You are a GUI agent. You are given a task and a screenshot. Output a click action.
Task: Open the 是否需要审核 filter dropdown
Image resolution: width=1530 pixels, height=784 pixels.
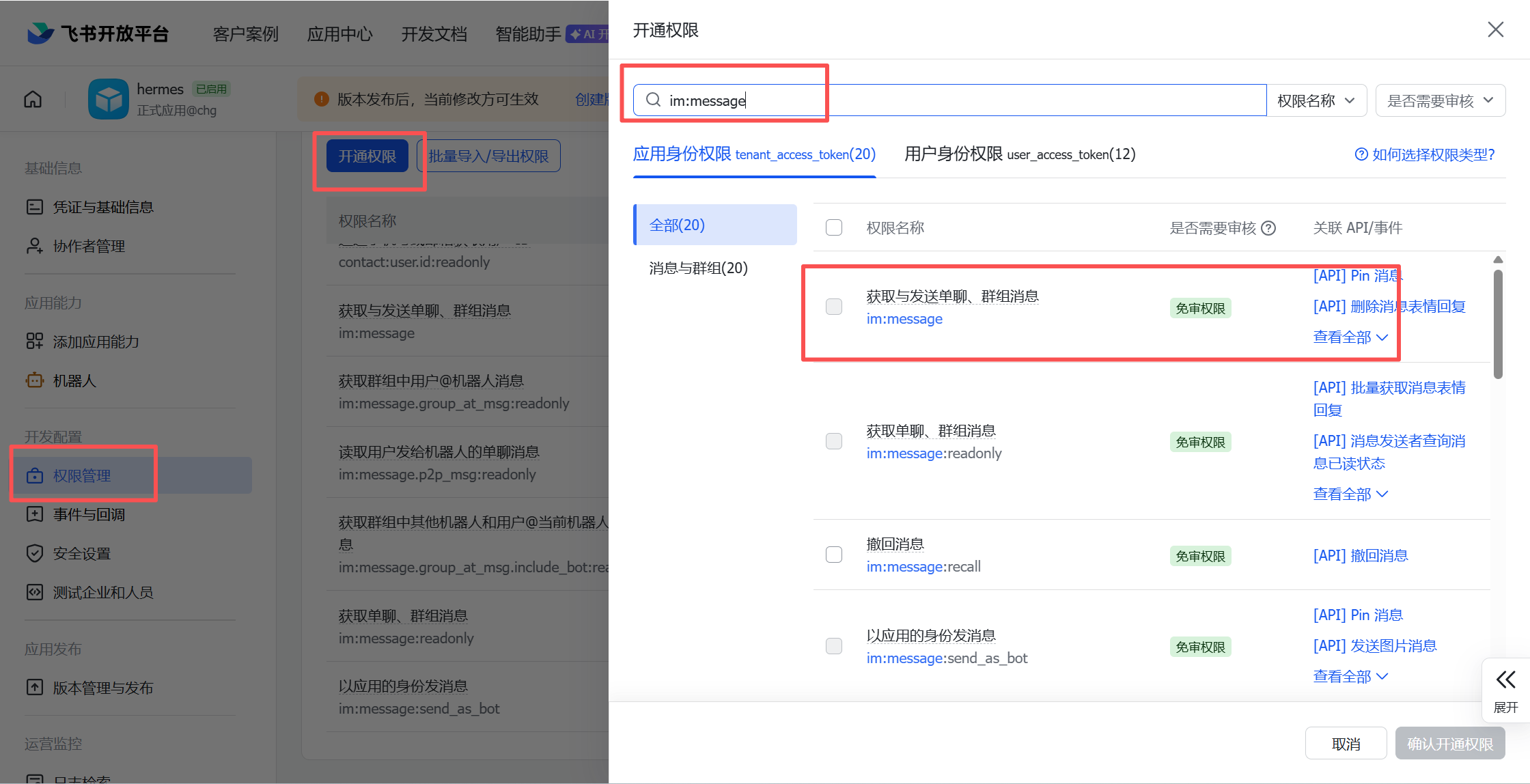click(x=1440, y=100)
